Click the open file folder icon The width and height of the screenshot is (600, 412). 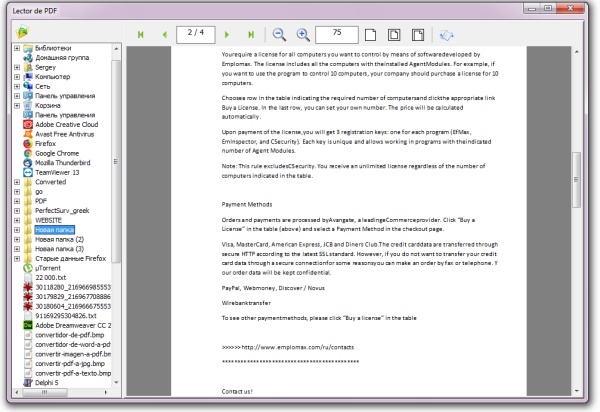tap(23, 31)
